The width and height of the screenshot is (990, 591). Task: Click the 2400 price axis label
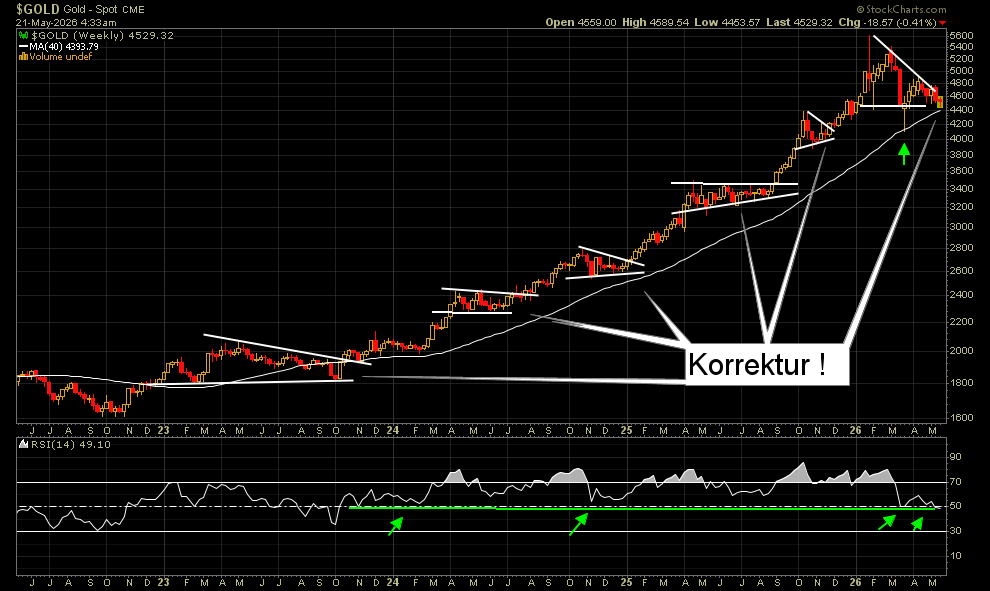coord(961,294)
